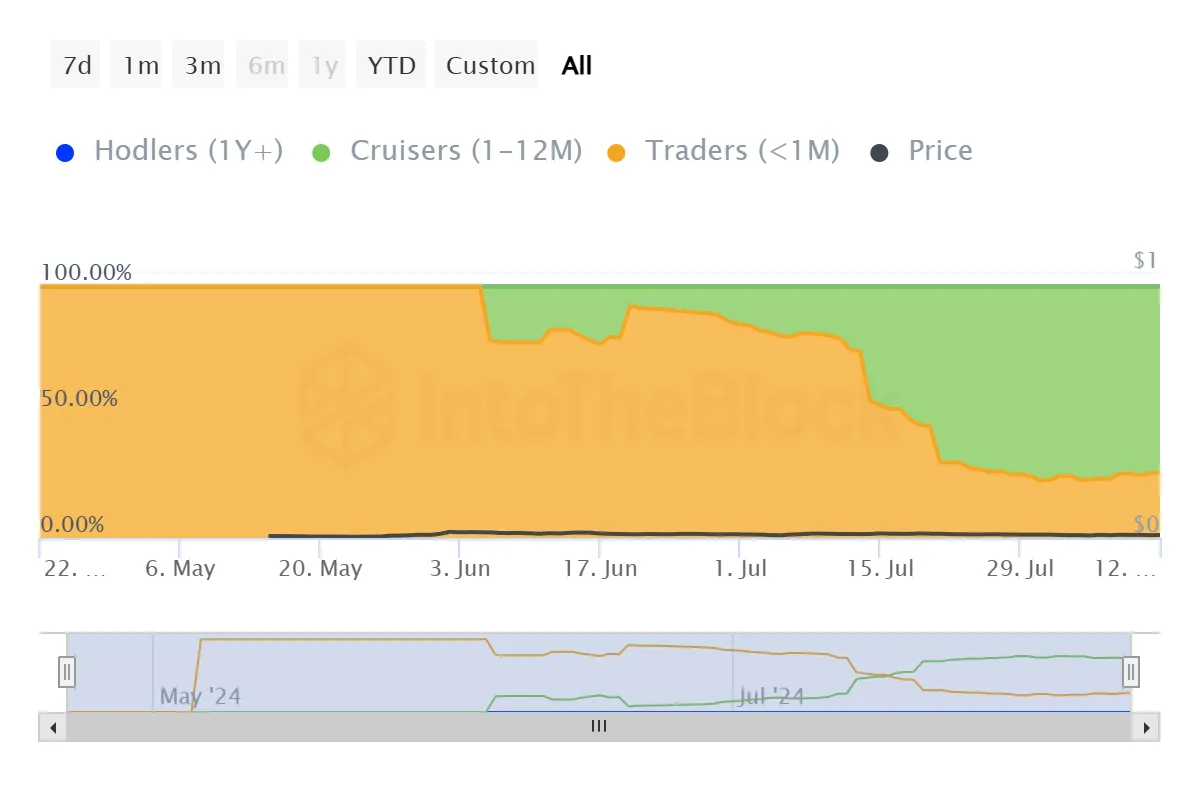Screen dimensions: 1200x800
Task: Click the dark Price legend dot
Action: click(879, 153)
